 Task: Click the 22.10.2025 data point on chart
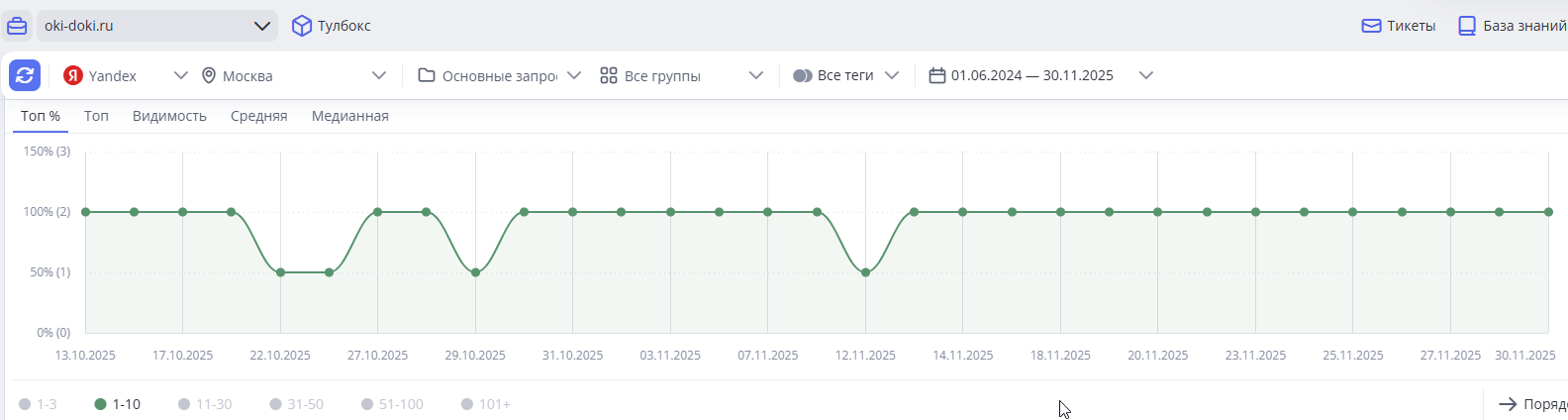(280, 272)
